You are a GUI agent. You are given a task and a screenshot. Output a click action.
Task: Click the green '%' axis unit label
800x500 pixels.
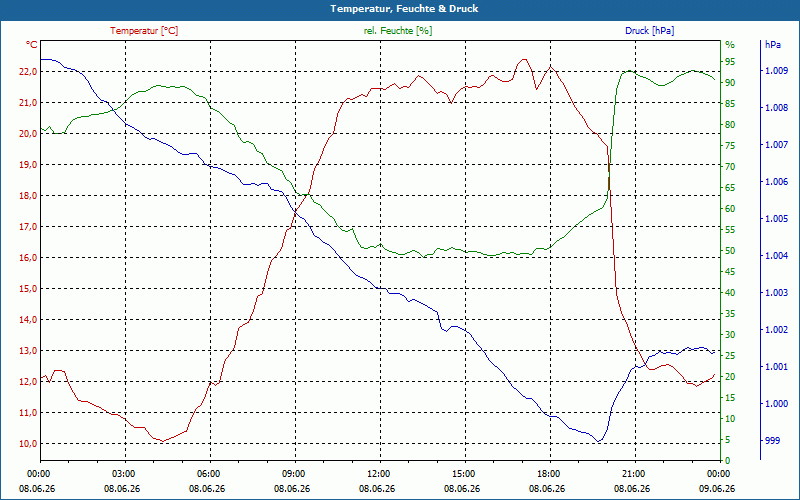(730, 45)
